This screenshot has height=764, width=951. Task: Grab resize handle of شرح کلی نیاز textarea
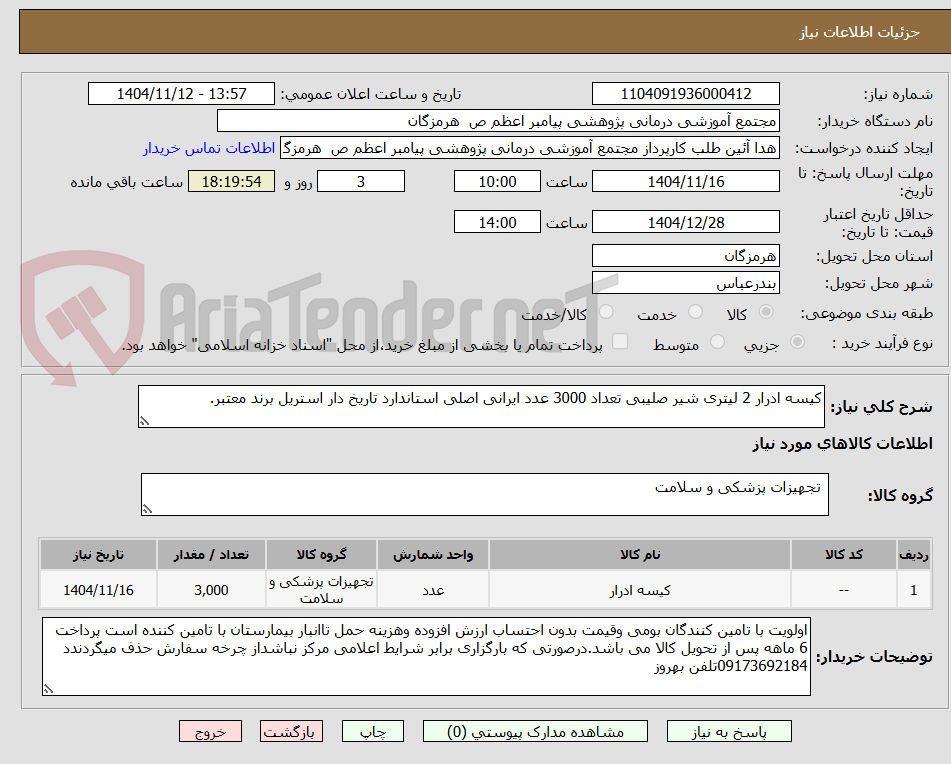coord(144,421)
